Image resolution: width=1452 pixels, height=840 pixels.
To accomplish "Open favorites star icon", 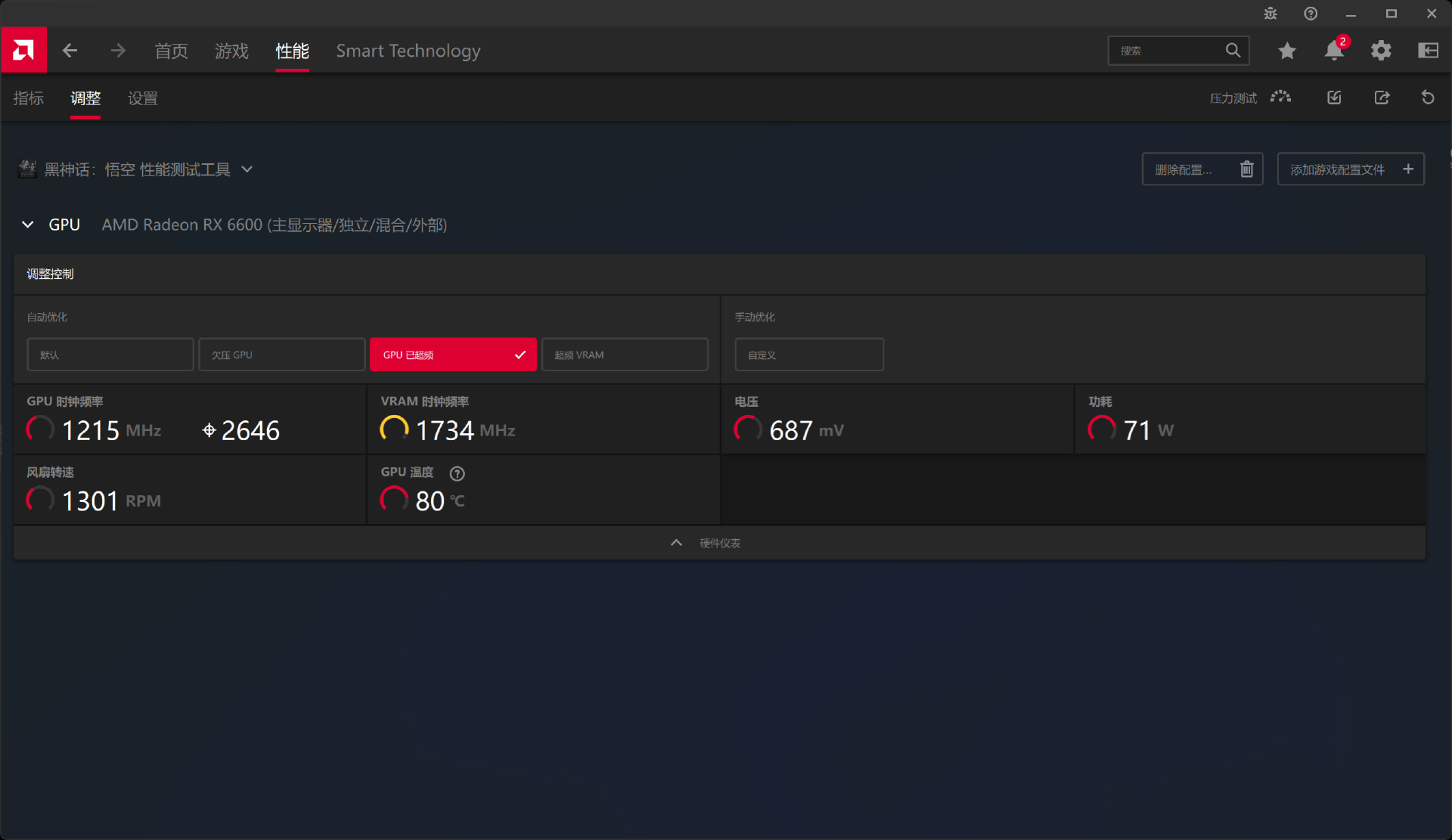I will pyautogui.click(x=1286, y=51).
